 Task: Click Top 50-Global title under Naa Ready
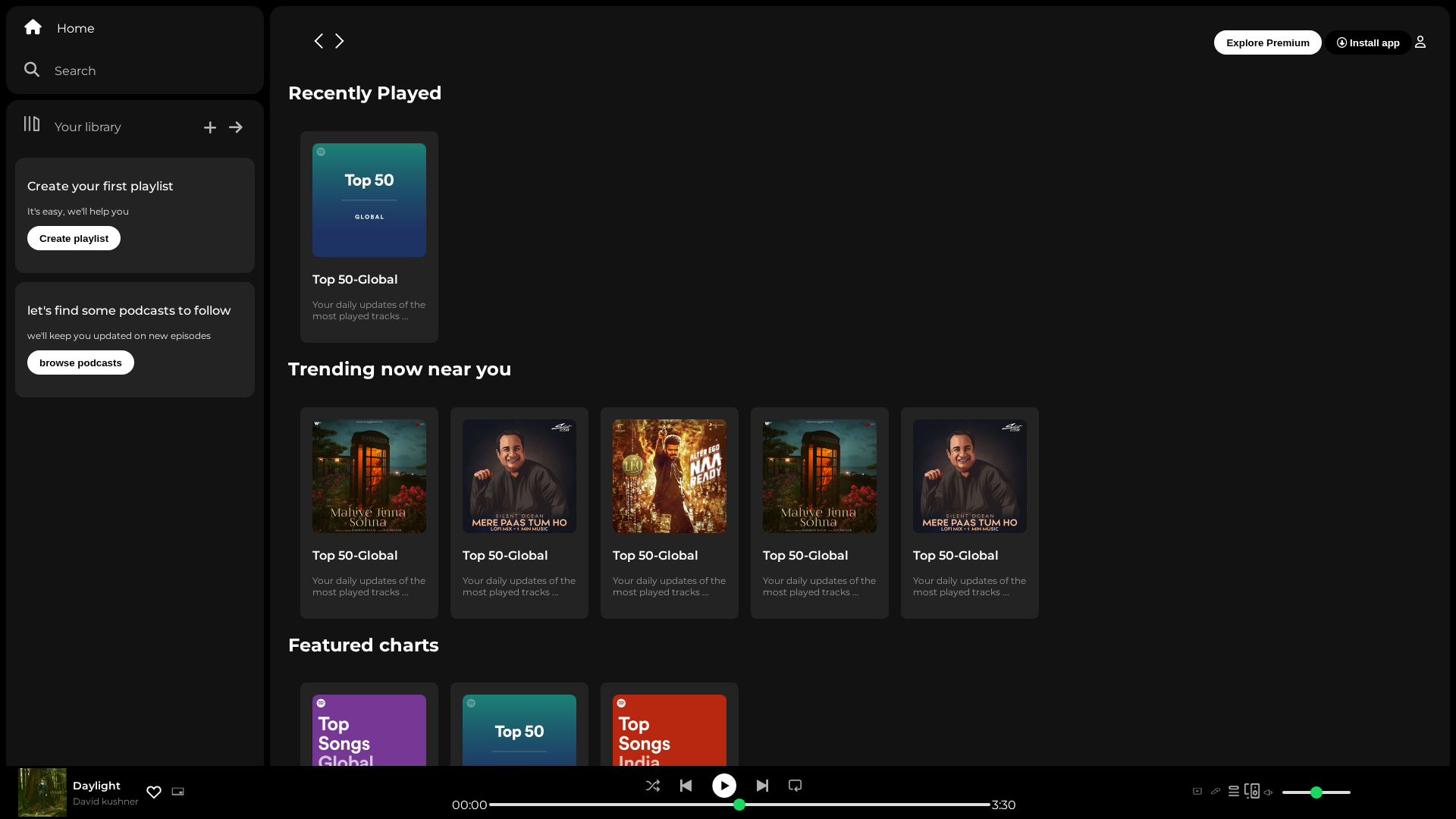655,555
